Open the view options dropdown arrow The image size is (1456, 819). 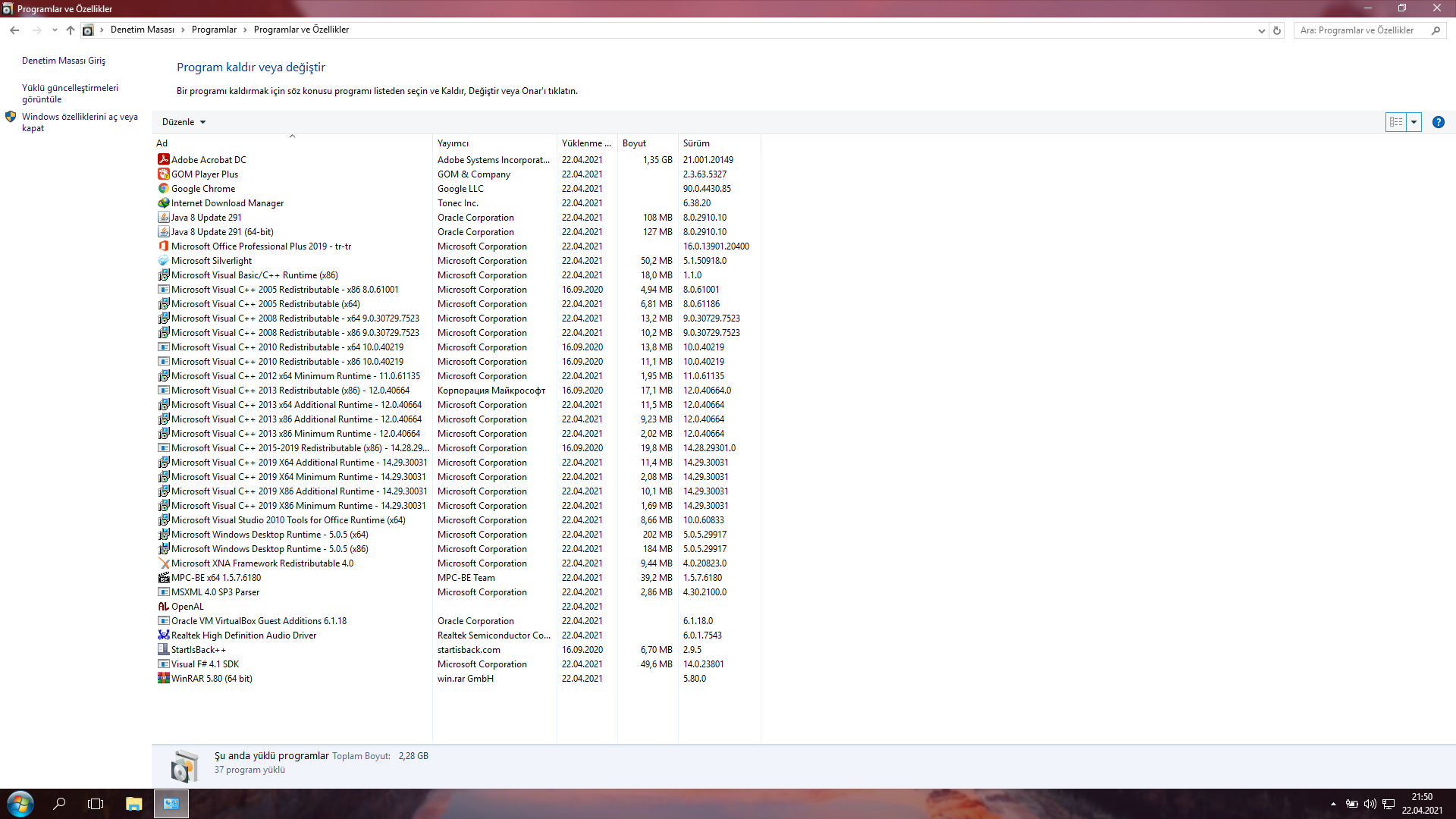[x=1414, y=122]
